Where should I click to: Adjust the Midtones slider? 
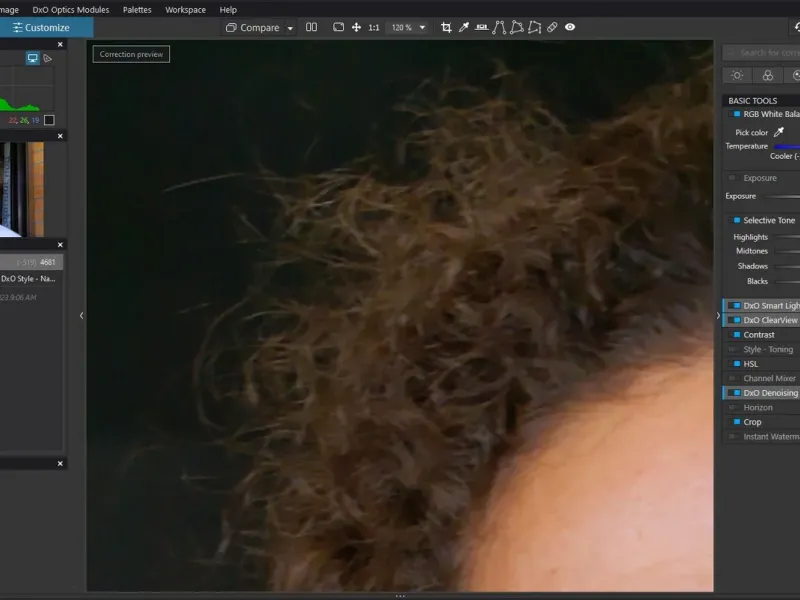787,251
